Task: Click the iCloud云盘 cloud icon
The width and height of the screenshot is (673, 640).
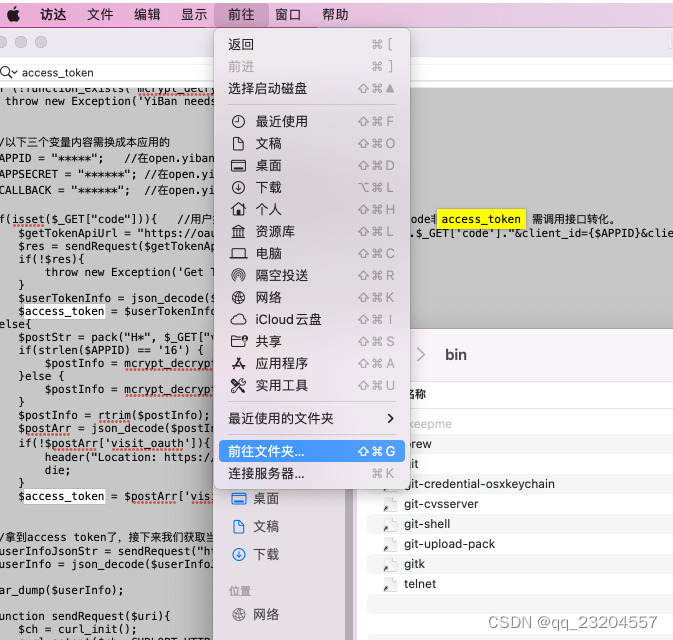Action: 239,320
